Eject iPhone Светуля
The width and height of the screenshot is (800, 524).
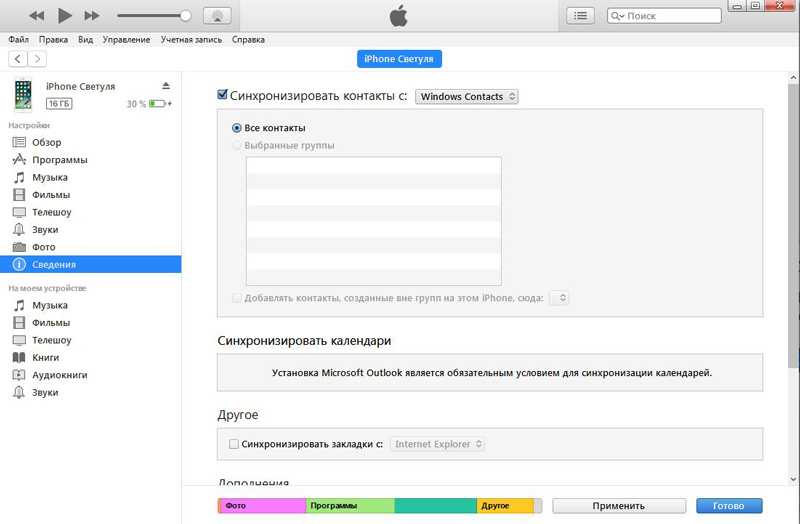coord(166,86)
